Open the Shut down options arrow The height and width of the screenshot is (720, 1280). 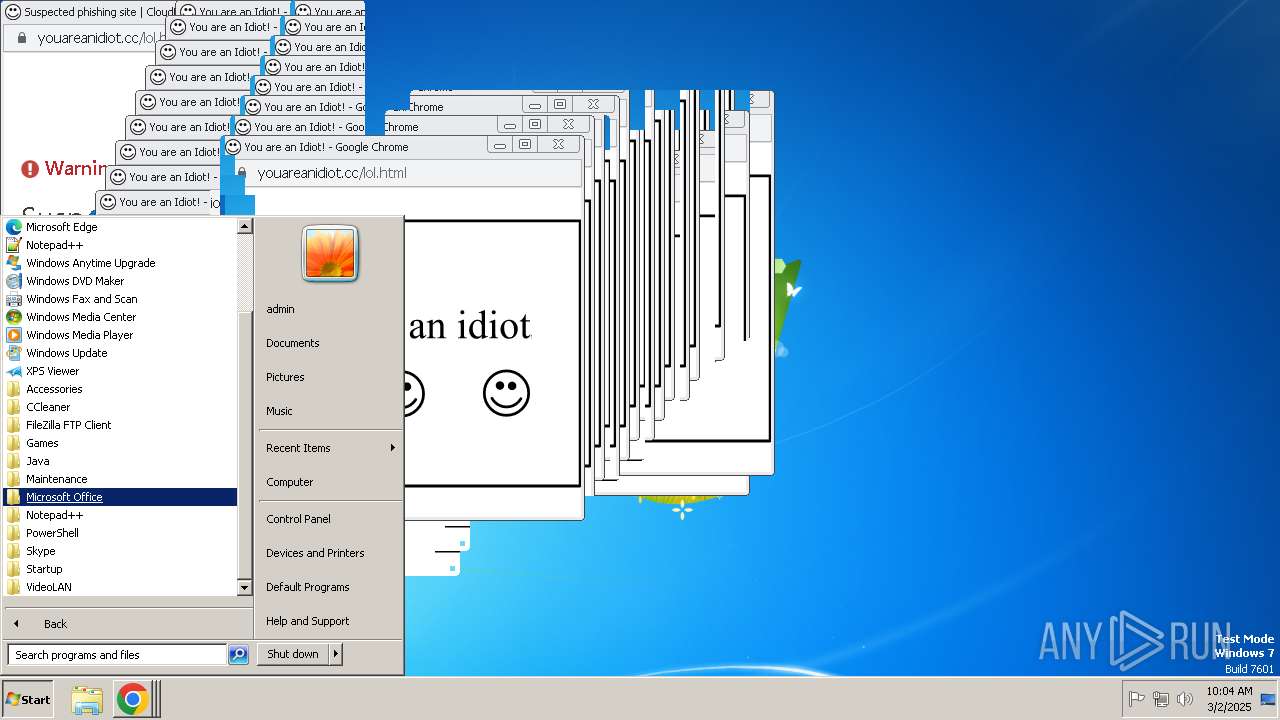click(336, 654)
